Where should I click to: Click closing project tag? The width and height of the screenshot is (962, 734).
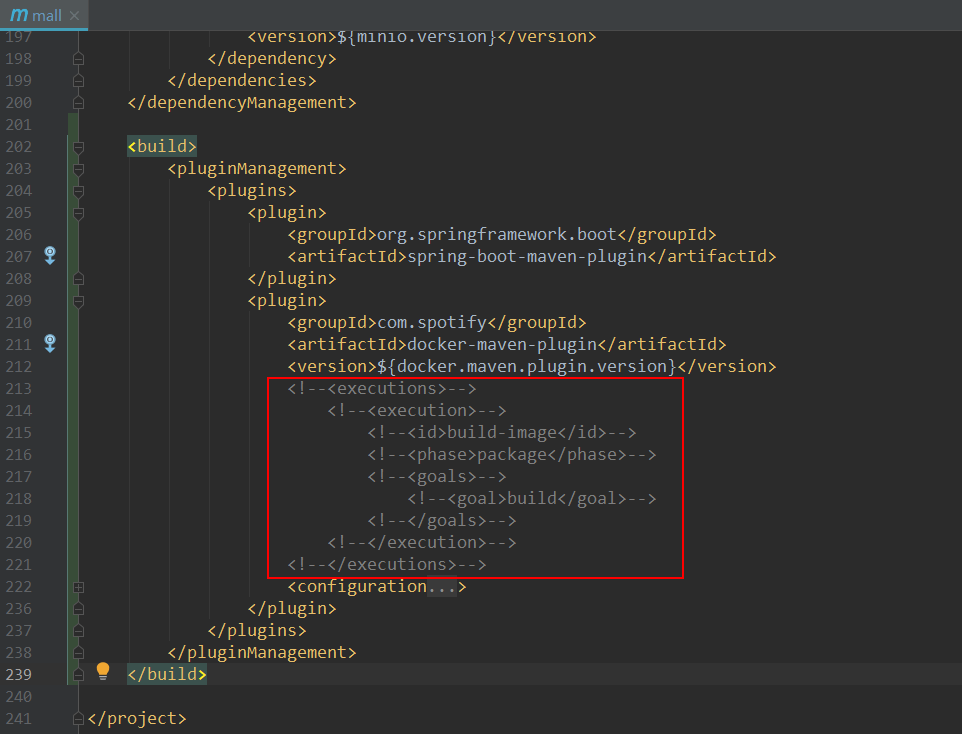point(137,719)
